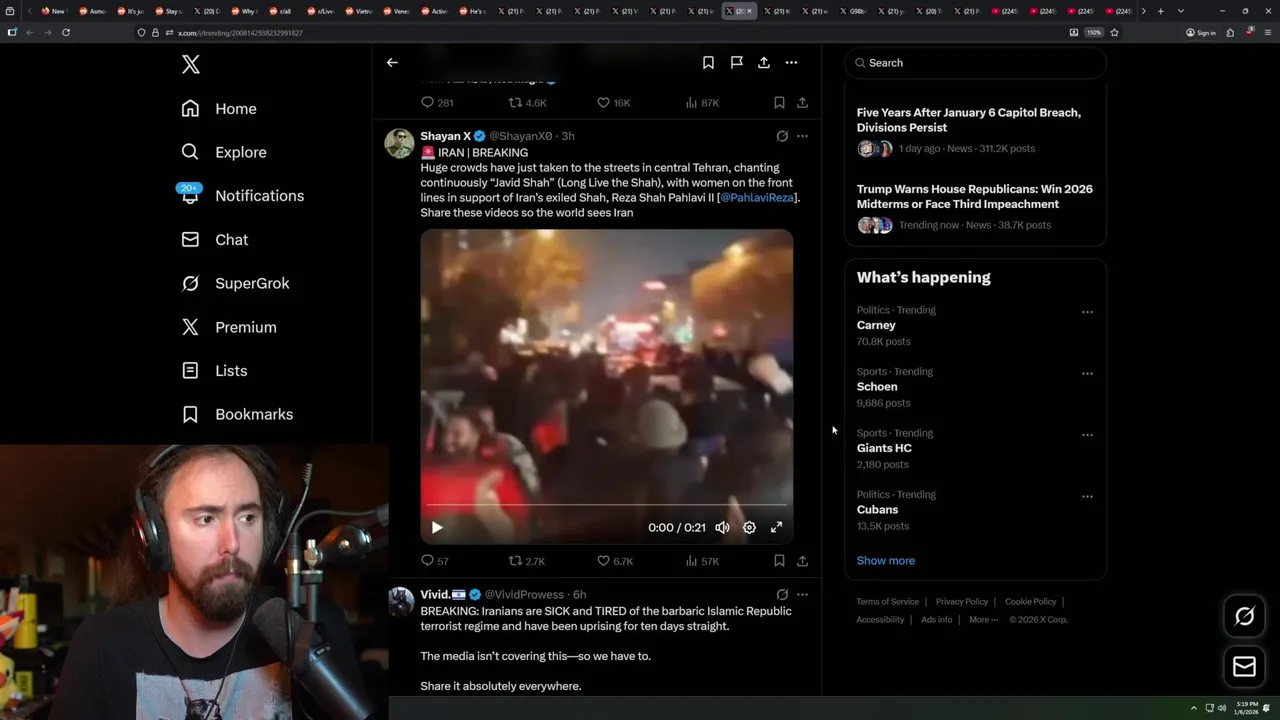Open Giants HC trending topic

click(x=884, y=448)
